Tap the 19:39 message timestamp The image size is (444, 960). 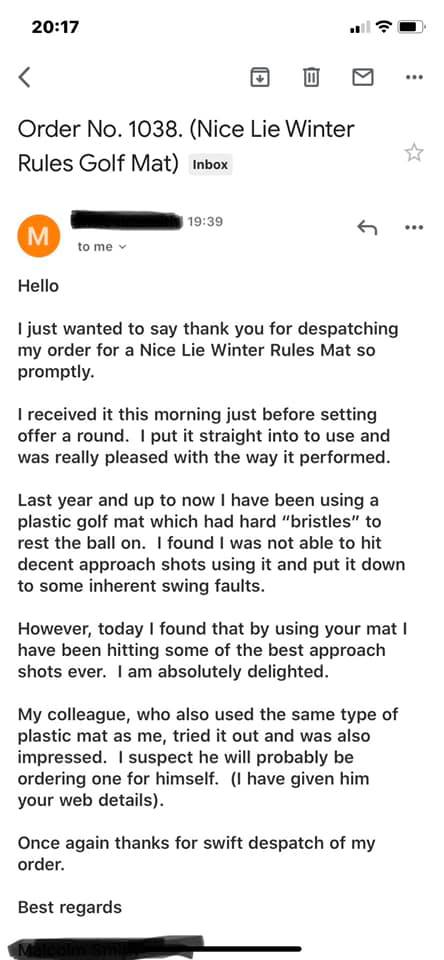coord(205,222)
